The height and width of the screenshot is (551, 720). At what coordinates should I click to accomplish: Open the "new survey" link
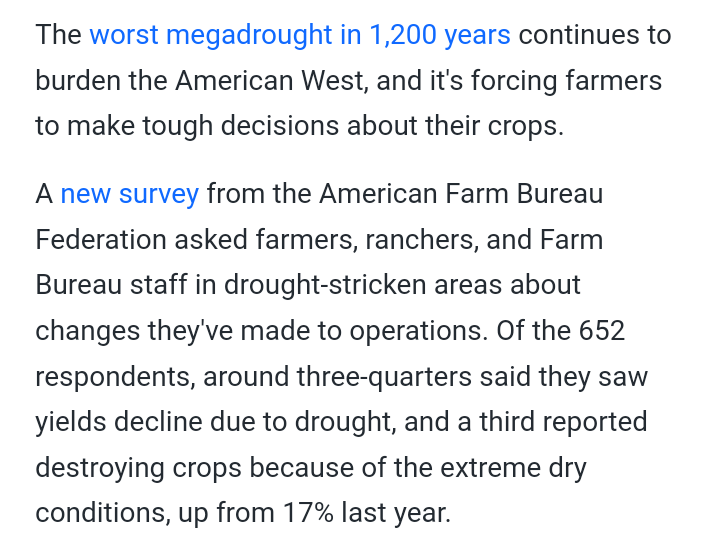point(130,193)
